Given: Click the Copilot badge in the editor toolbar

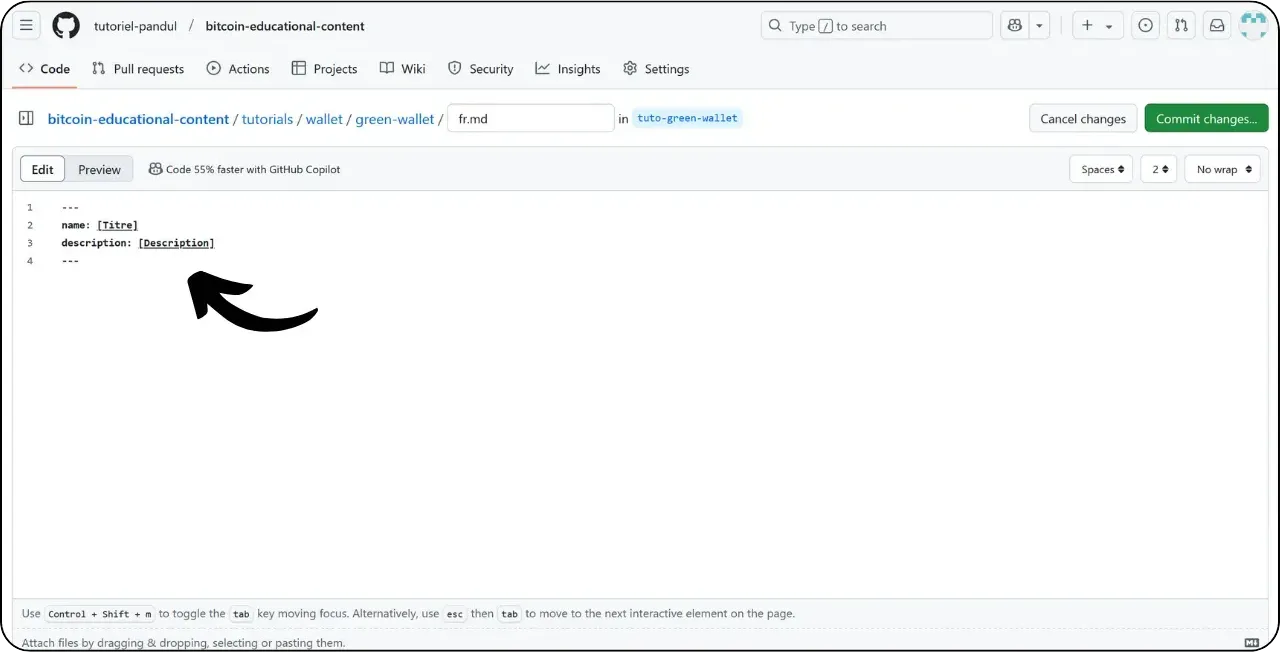Looking at the screenshot, I should [245, 169].
